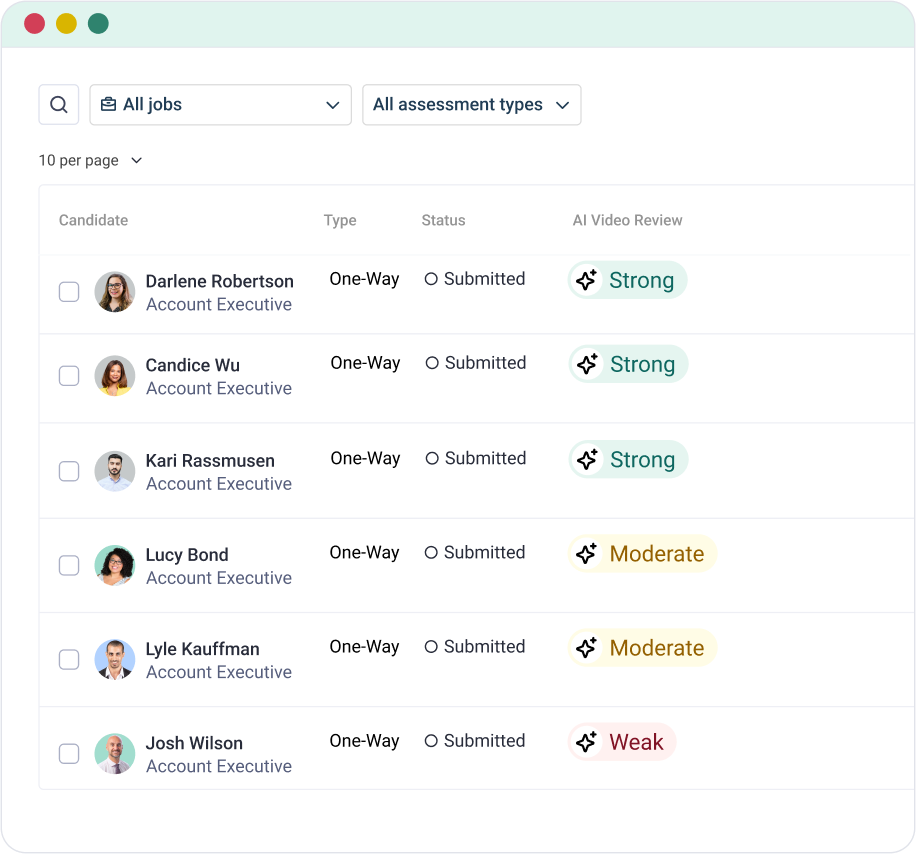This screenshot has height=854, width=916.
Task: Click Account Executive under Josh Wilson
Action: [219, 766]
